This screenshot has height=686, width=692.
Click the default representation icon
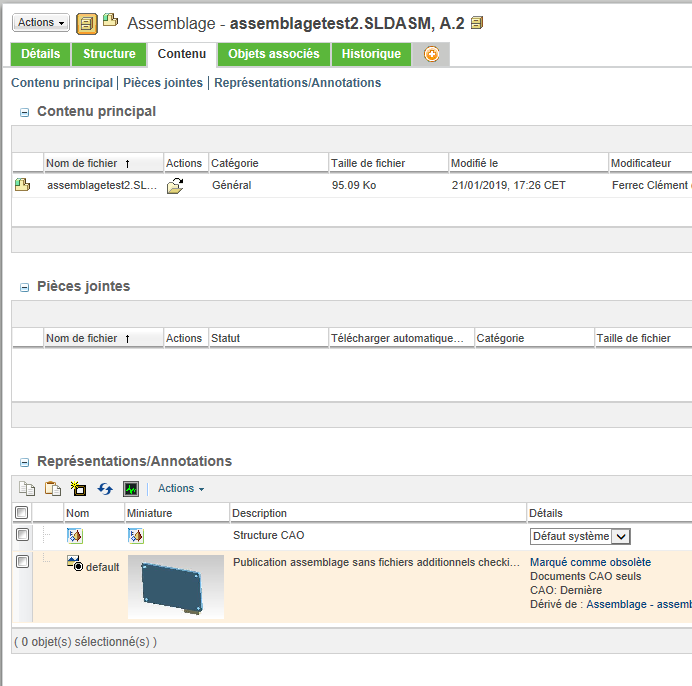pos(75,563)
